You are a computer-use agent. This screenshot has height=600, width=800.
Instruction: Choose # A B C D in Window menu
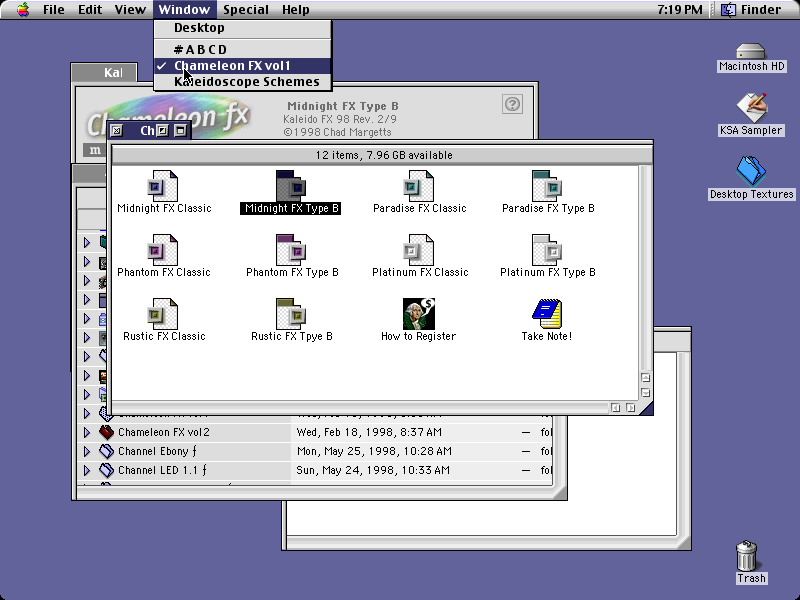pyautogui.click(x=242, y=49)
